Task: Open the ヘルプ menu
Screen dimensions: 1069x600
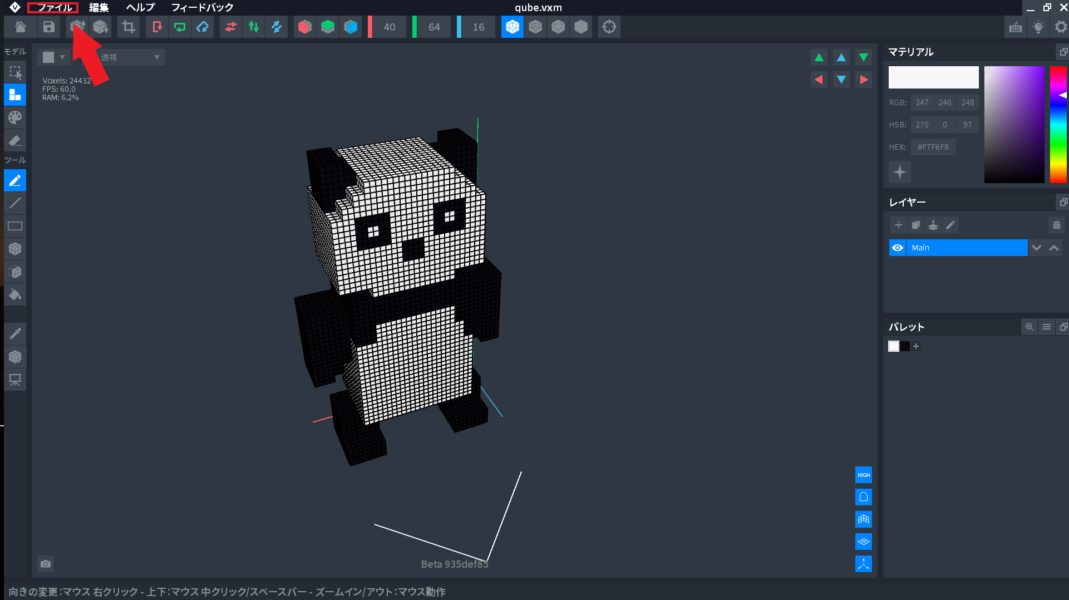Action: point(140,8)
